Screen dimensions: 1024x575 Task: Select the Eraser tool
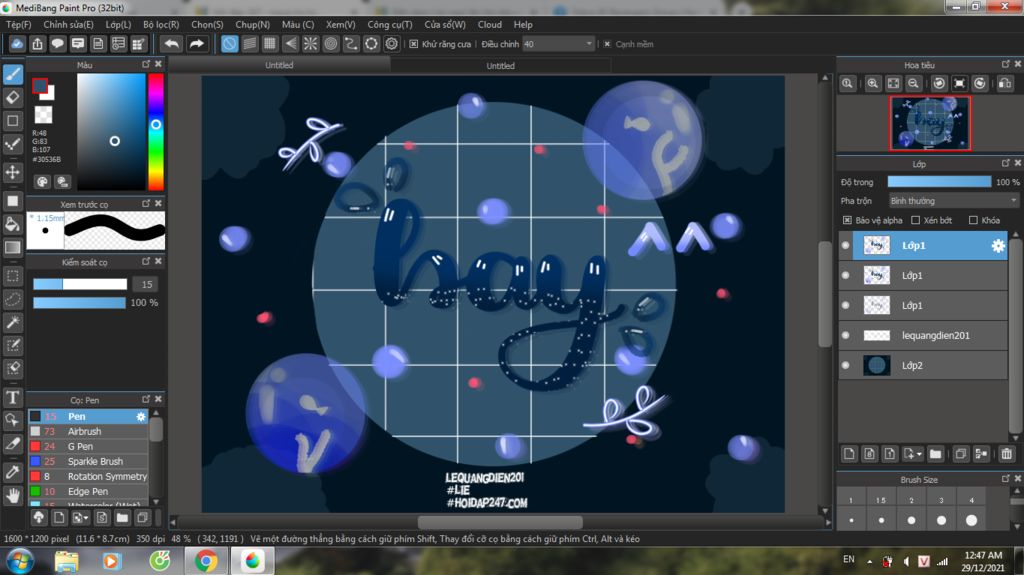13,97
